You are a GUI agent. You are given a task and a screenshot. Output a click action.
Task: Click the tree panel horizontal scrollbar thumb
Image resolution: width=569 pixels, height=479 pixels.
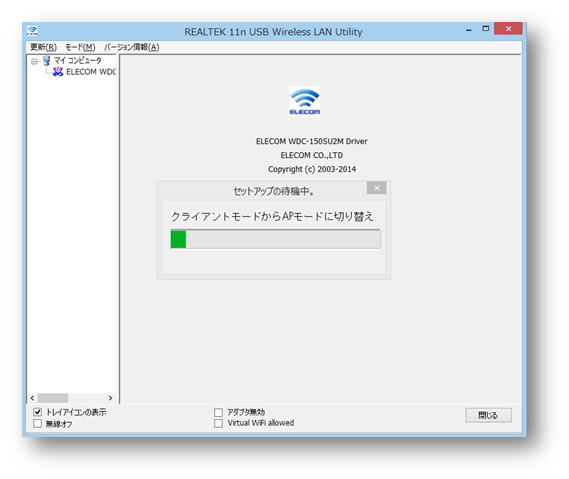(x=53, y=398)
